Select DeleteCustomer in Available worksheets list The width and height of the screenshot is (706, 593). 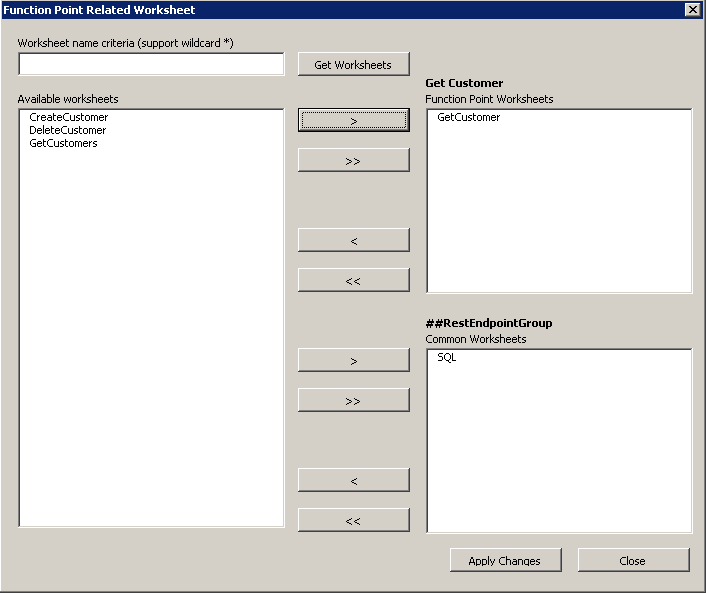click(67, 130)
